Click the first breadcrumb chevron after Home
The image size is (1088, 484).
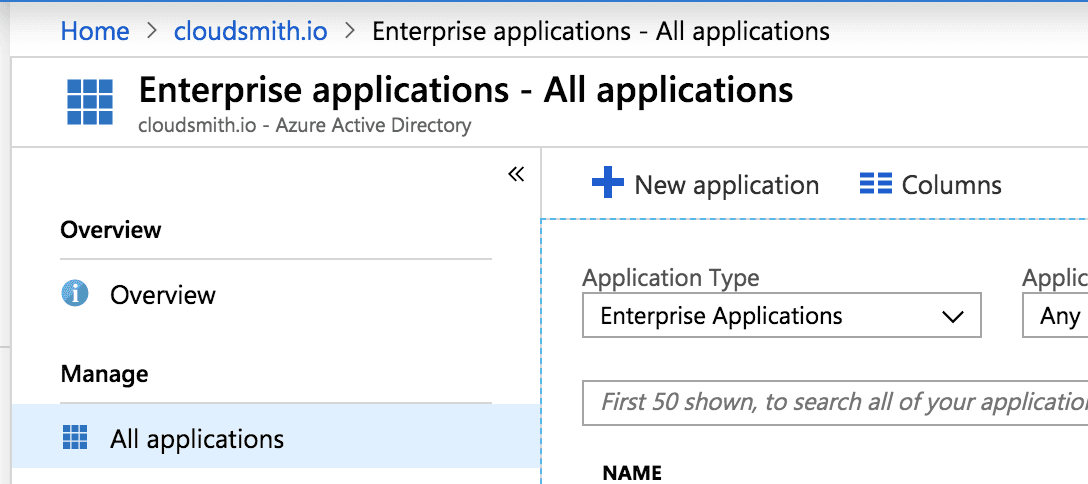[152, 31]
